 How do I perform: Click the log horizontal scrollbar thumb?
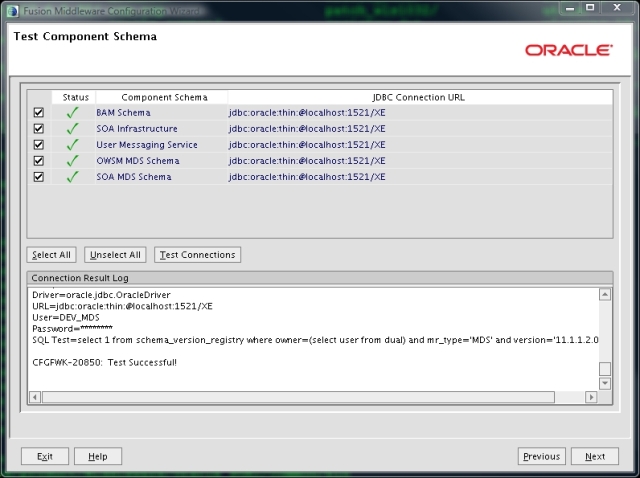298,397
